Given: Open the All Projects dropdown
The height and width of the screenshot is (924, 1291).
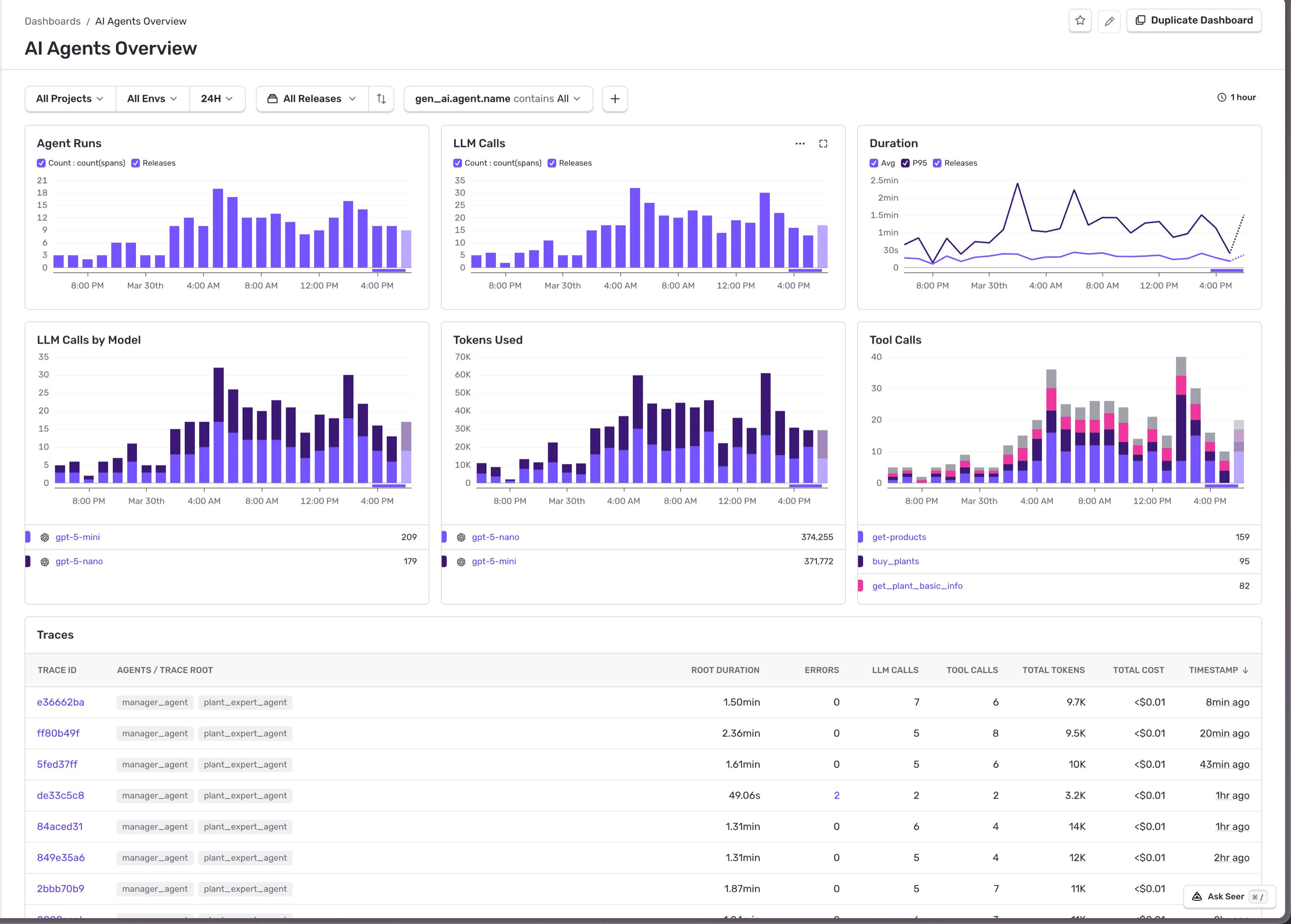Looking at the screenshot, I should tap(69, 98).
